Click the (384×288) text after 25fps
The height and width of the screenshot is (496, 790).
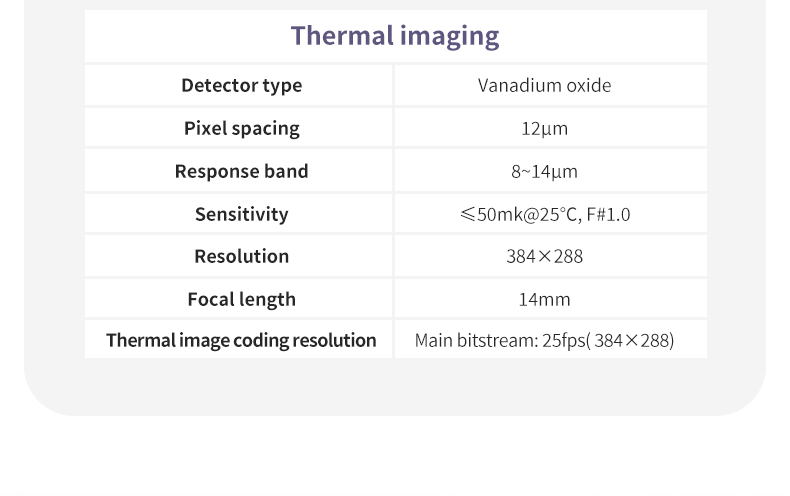(631, 340)
